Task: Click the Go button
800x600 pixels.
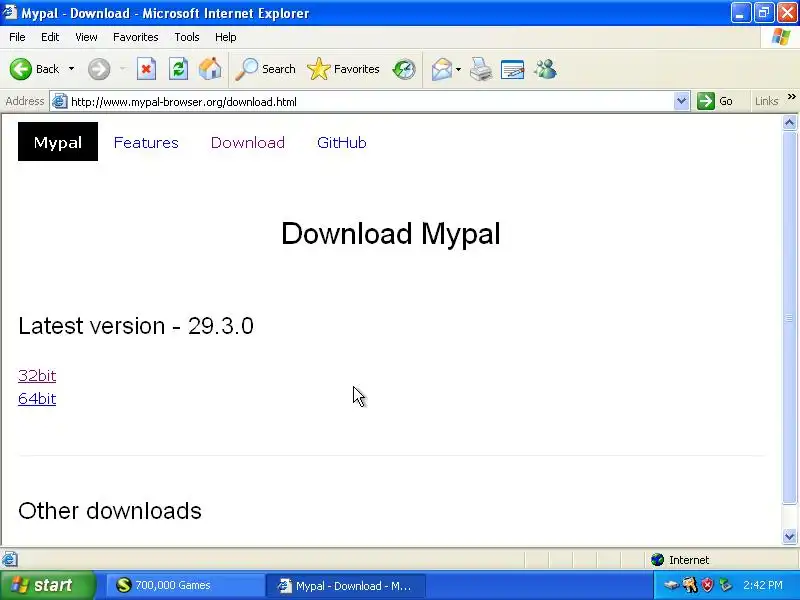Action: tap(716, 102)
